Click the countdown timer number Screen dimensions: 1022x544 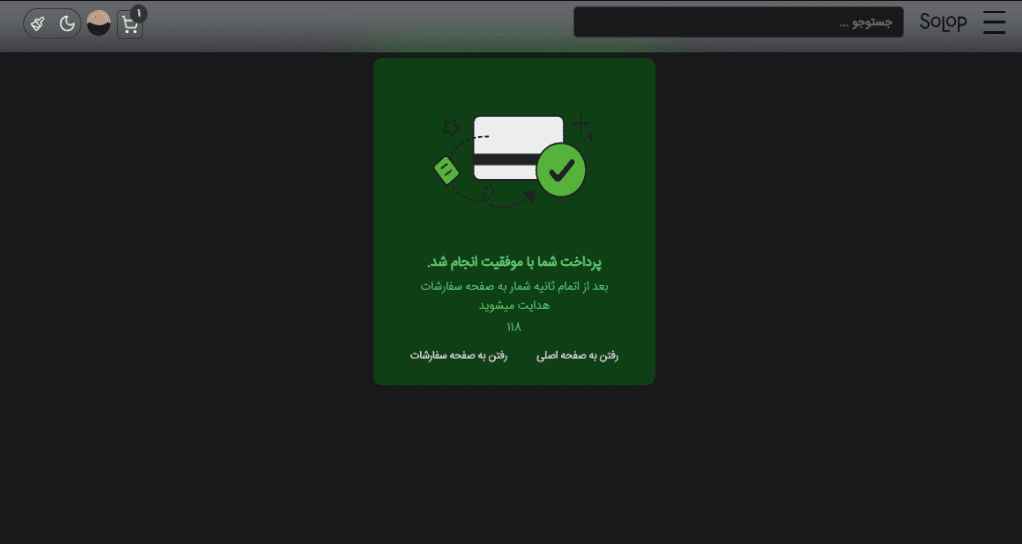[x=514, y=326]
